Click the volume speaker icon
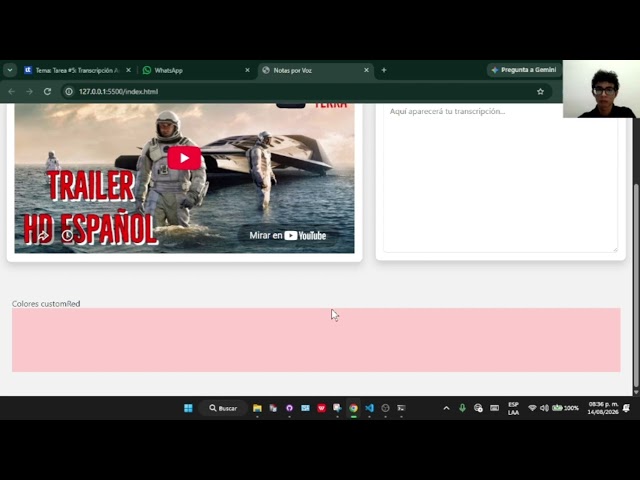 pos(544,408)
